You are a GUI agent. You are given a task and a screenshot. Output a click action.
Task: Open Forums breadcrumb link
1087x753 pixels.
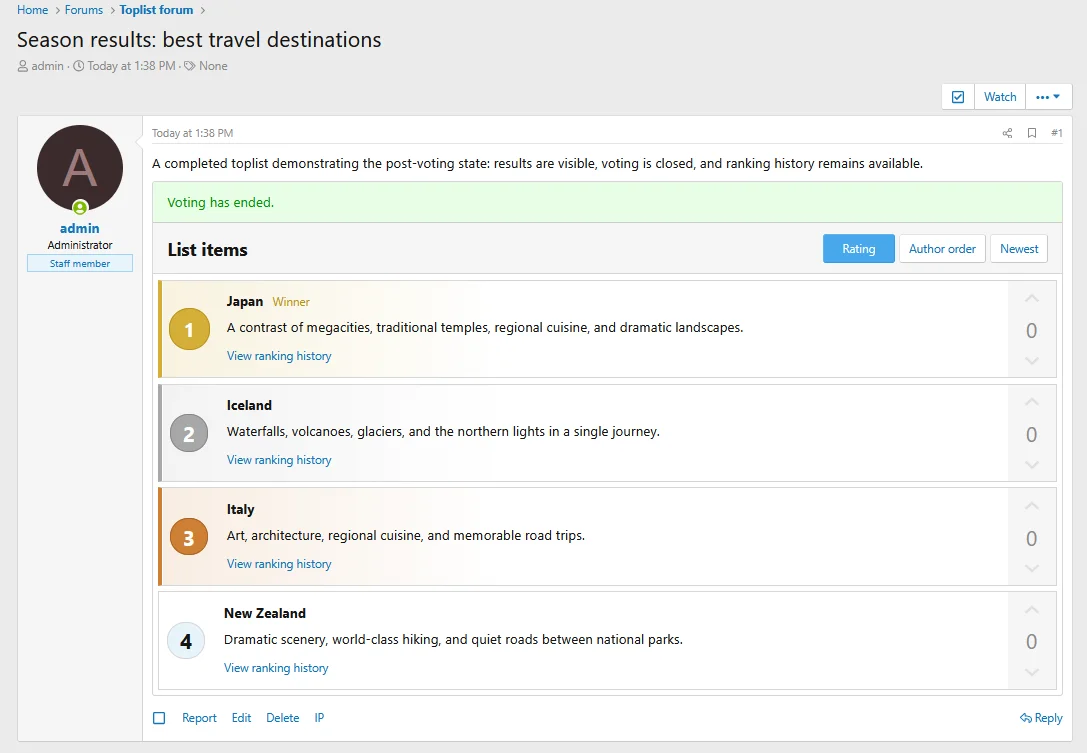84,10
